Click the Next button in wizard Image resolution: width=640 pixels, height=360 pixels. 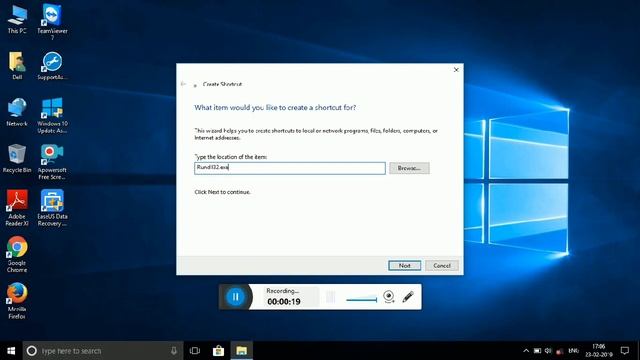[404, 266]
